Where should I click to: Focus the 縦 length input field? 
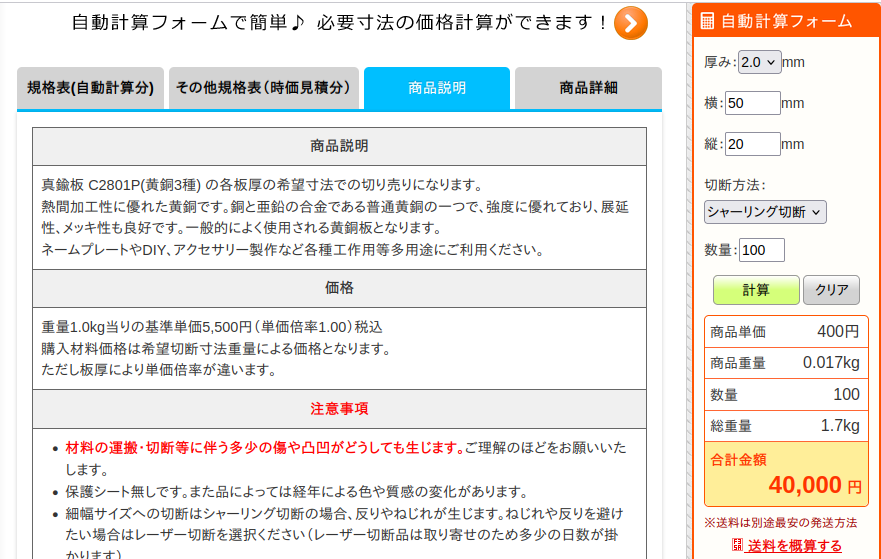[x=752, y=144]
